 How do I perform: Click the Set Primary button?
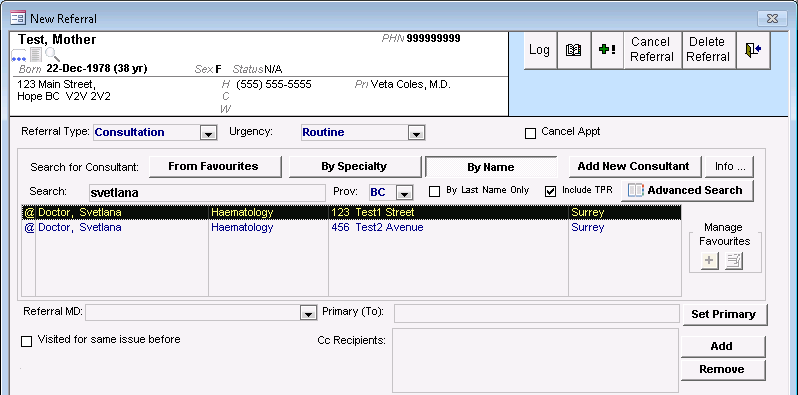click(724, 314)
